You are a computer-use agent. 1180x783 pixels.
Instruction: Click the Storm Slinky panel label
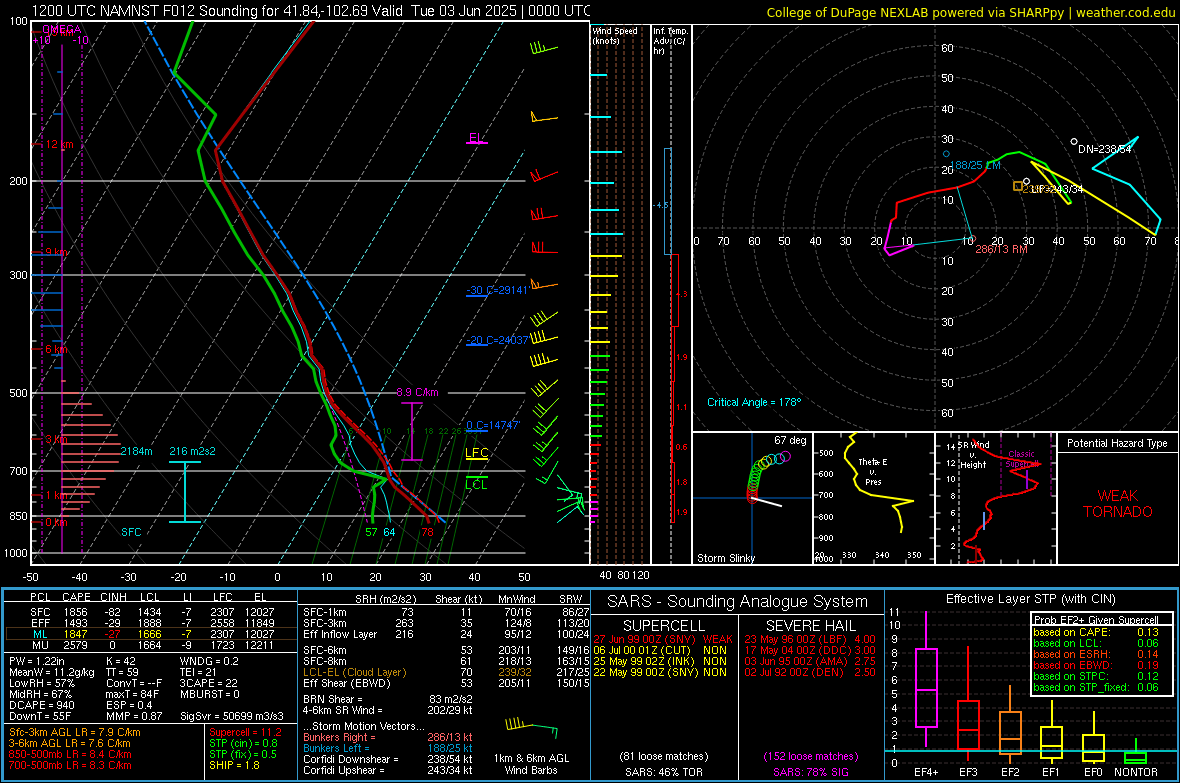pos(725,558)
